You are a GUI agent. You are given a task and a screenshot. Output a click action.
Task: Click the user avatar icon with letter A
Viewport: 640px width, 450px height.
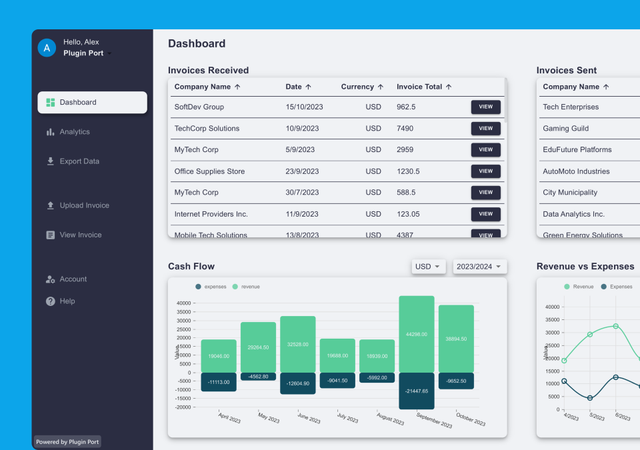pyautogui.click(x=46, y=47)
